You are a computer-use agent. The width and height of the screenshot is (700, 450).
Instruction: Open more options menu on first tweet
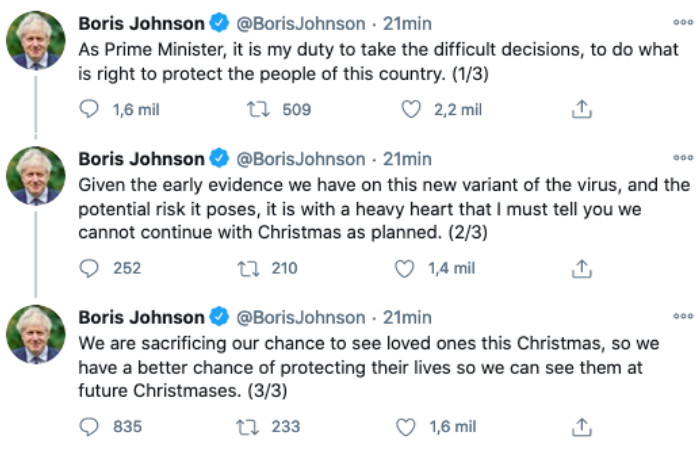682,22
